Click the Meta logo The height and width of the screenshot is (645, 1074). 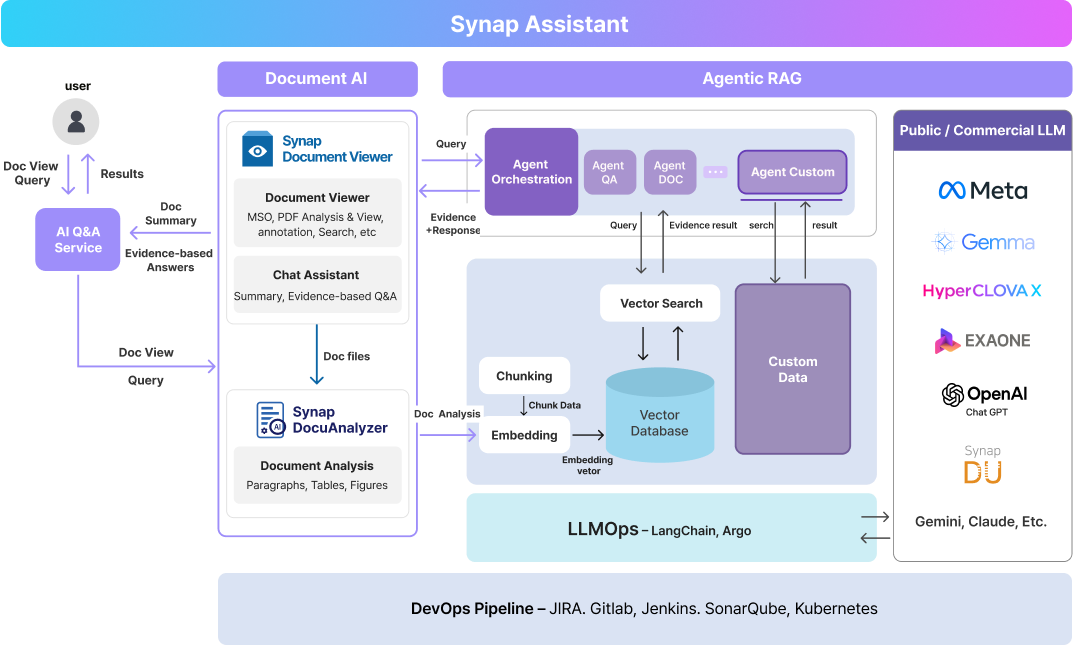click(x=982, y=190)
